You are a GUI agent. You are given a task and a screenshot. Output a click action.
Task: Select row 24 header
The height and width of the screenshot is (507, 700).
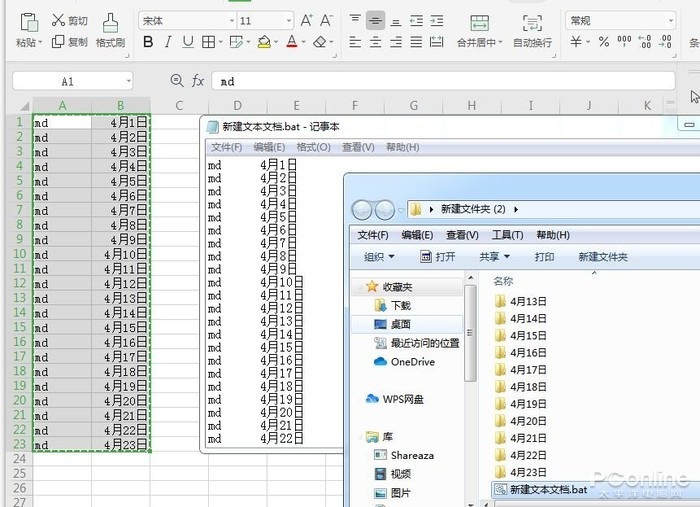[19, 459]
